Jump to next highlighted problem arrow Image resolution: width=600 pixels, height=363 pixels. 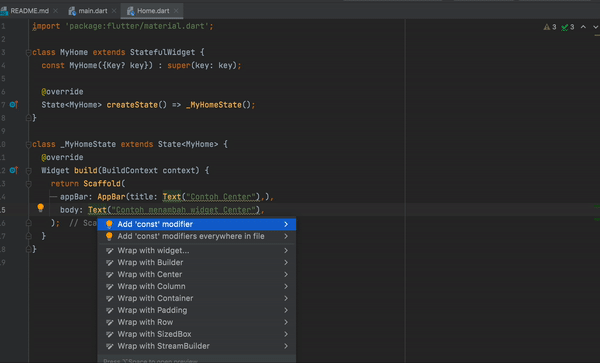tap(595, 27)
